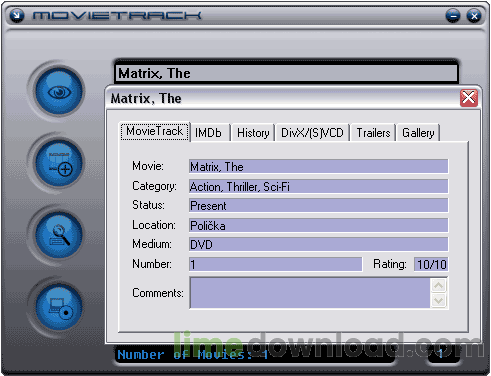The image size is (491, 376).
Task: Click the Rating: label
Action: tap(389, 264)
